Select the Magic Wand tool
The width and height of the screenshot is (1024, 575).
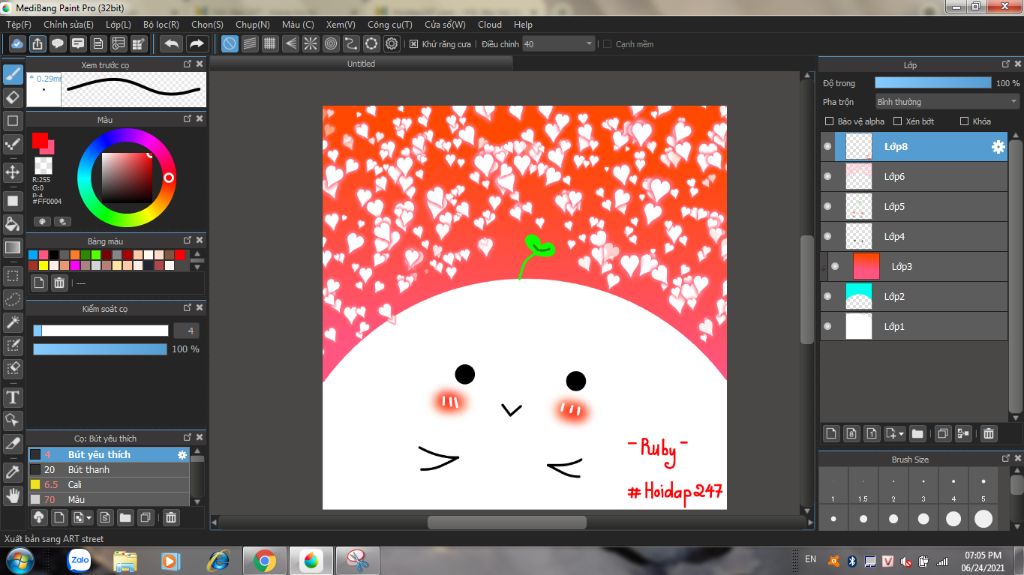point(12,322)
